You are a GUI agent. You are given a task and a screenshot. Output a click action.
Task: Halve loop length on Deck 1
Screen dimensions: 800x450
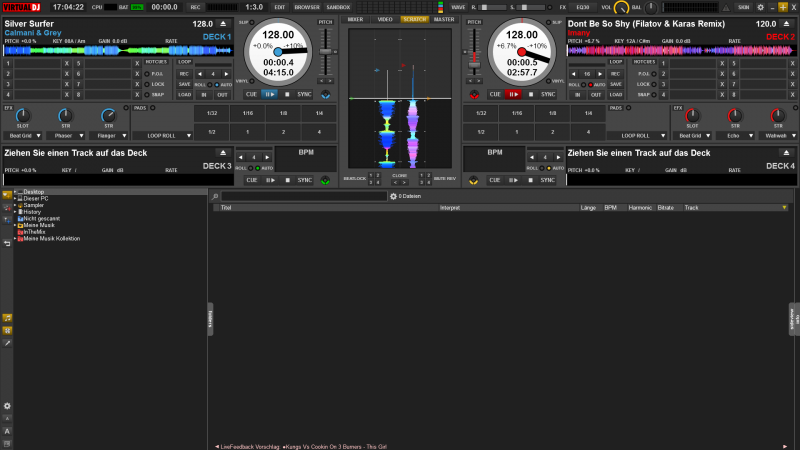(200, 74)
